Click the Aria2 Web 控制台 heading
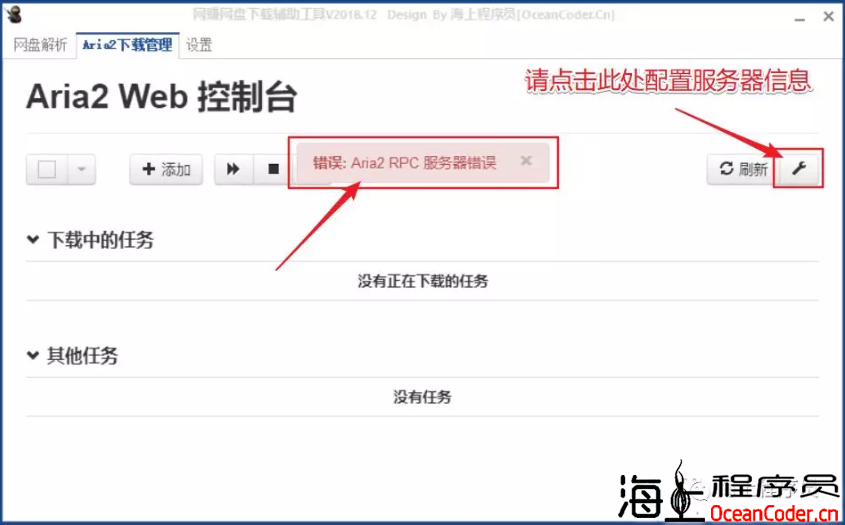This screenshot has width=845, height=525. click(x=162, y=98)
